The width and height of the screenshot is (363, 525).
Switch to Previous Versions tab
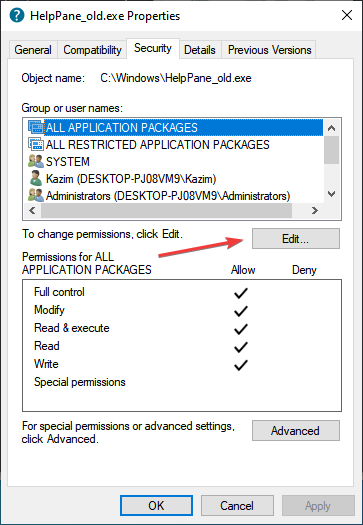click(x=270, y=50)
